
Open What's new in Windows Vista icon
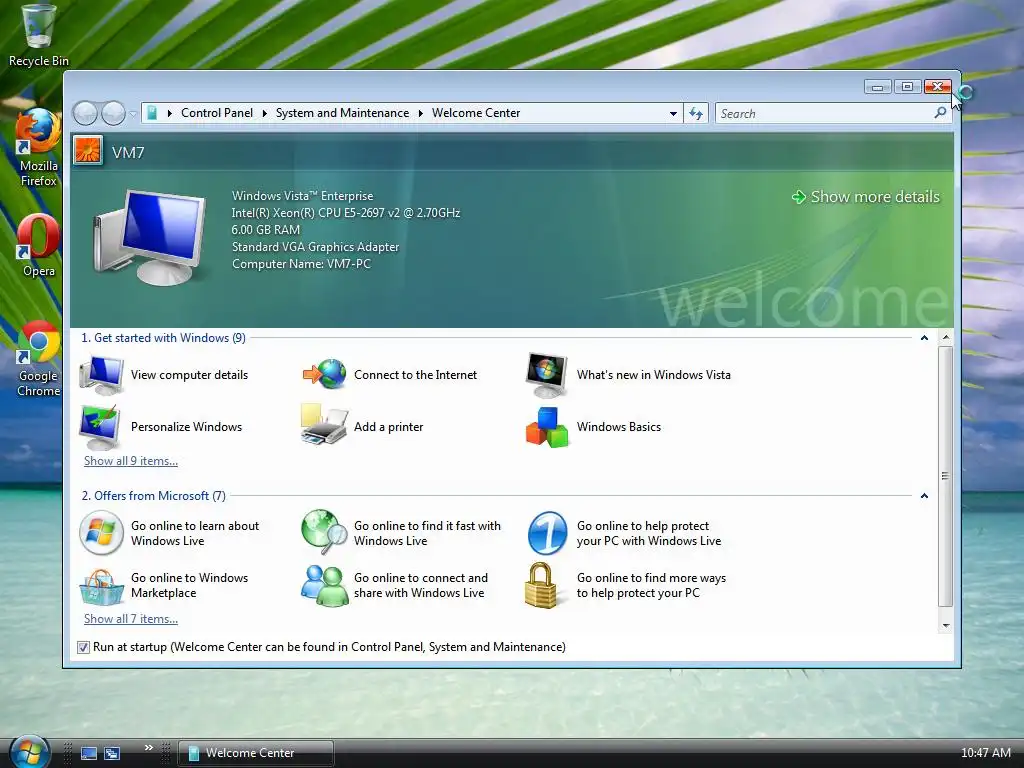pyautogui.click(x=546, y=374)
